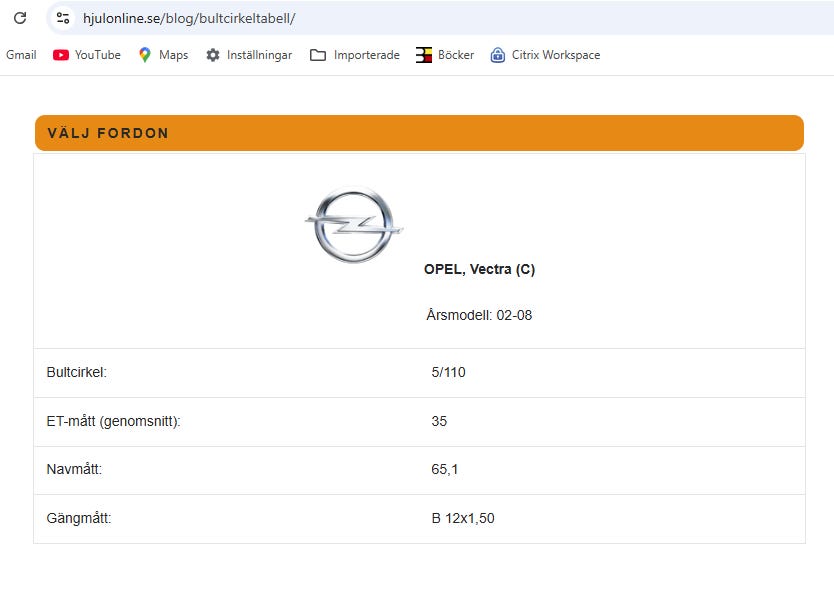Screen dimensions: 834x613
Task: Open site information icon in address bar
Action: pyautogui.click(x=63, y=18)
